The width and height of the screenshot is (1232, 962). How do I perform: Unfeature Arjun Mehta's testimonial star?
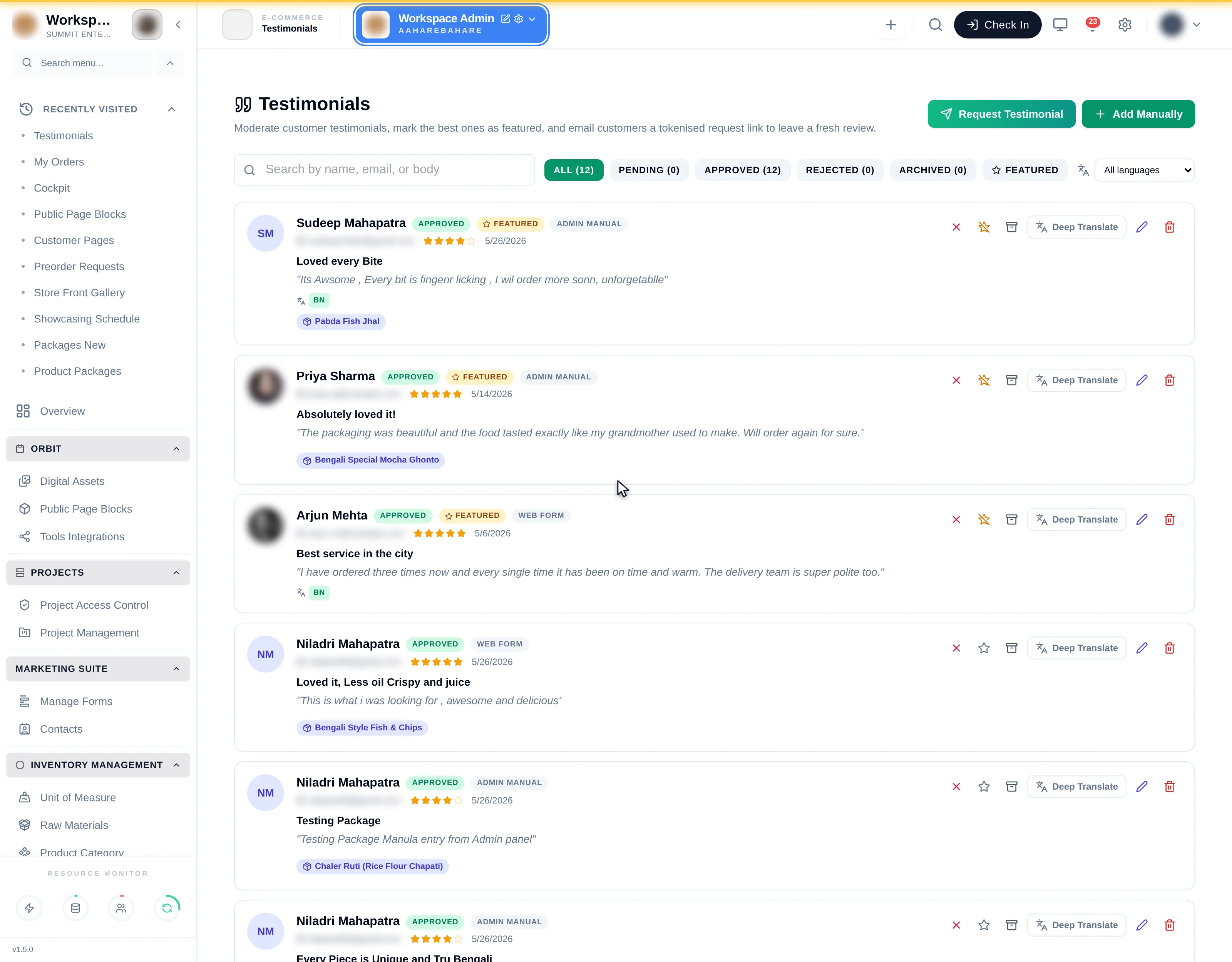click(984, 519)
